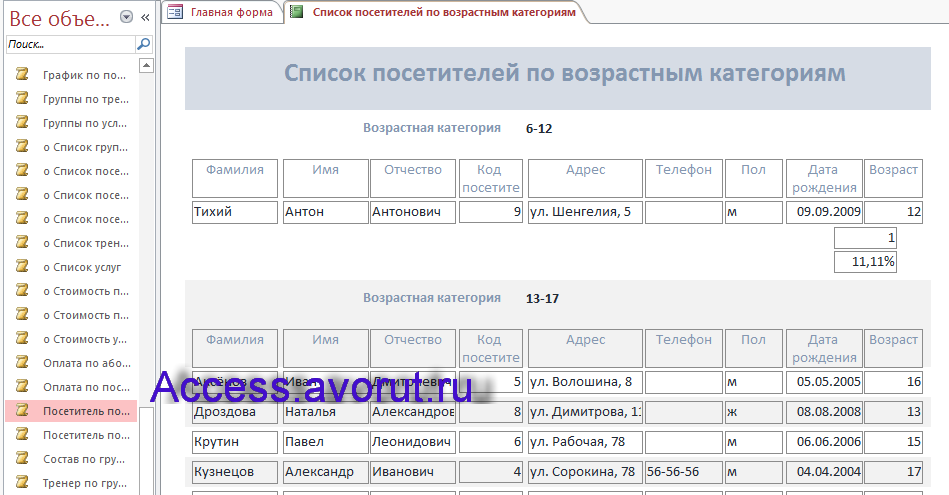
Task: Click the surname cell Крутин
Action: click(x=235, y=442)
